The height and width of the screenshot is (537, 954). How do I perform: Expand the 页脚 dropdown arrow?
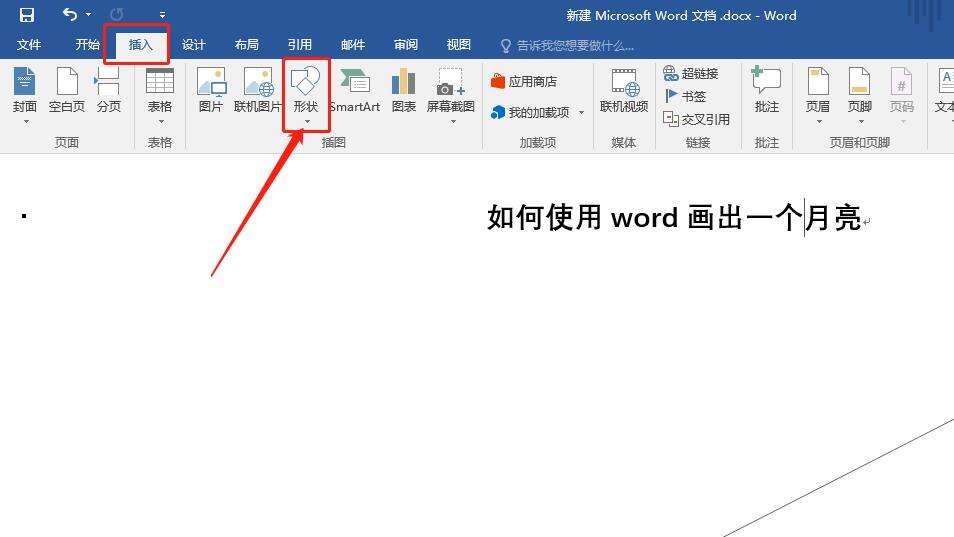[861, 122]
